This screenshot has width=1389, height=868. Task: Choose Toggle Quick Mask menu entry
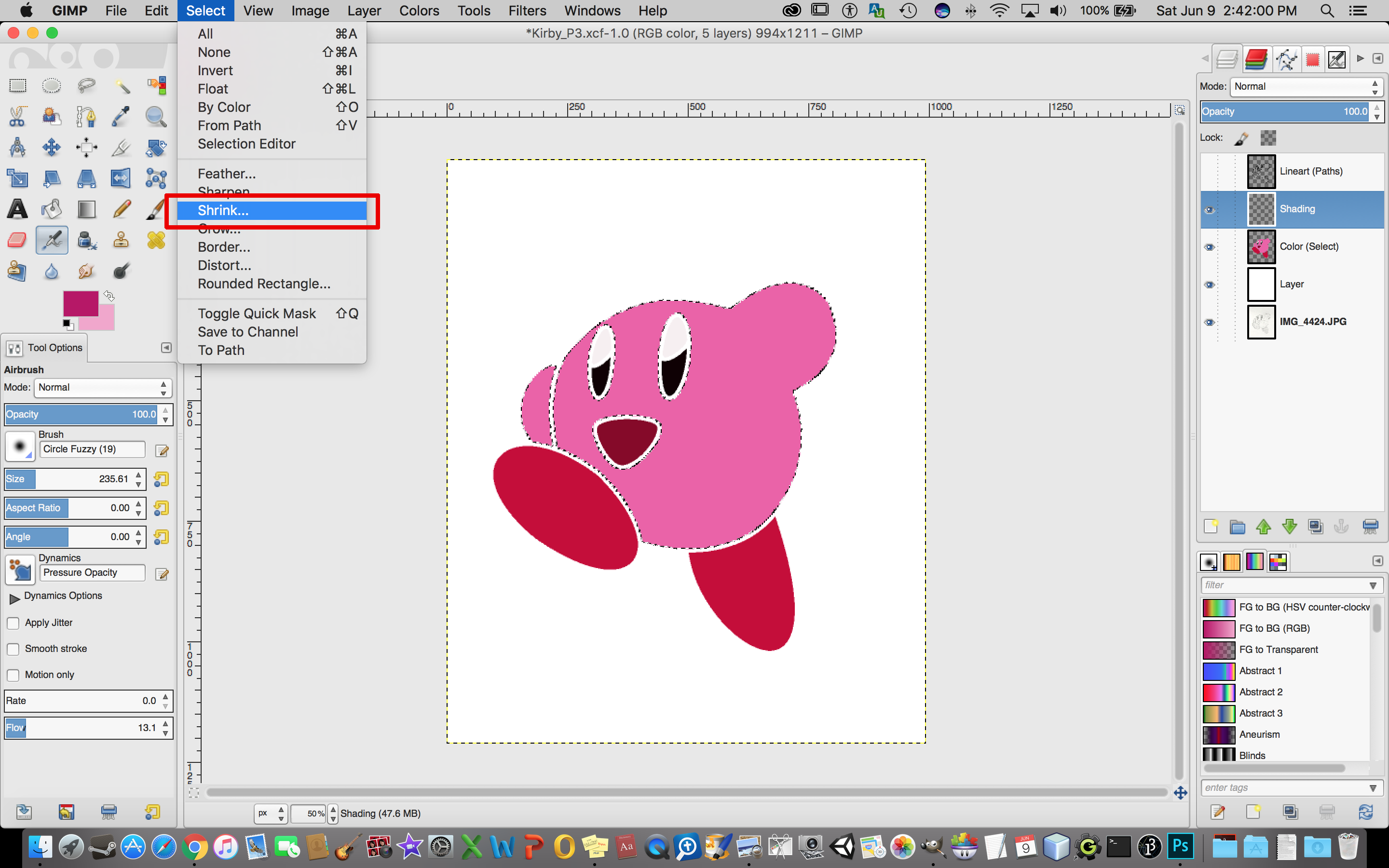[x=272, y=313]
